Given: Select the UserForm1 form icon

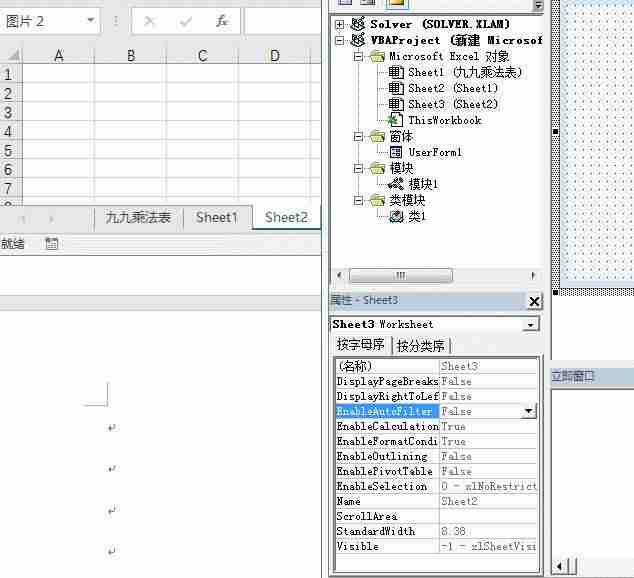Looking at the screenshot, I should pos(396,152).
